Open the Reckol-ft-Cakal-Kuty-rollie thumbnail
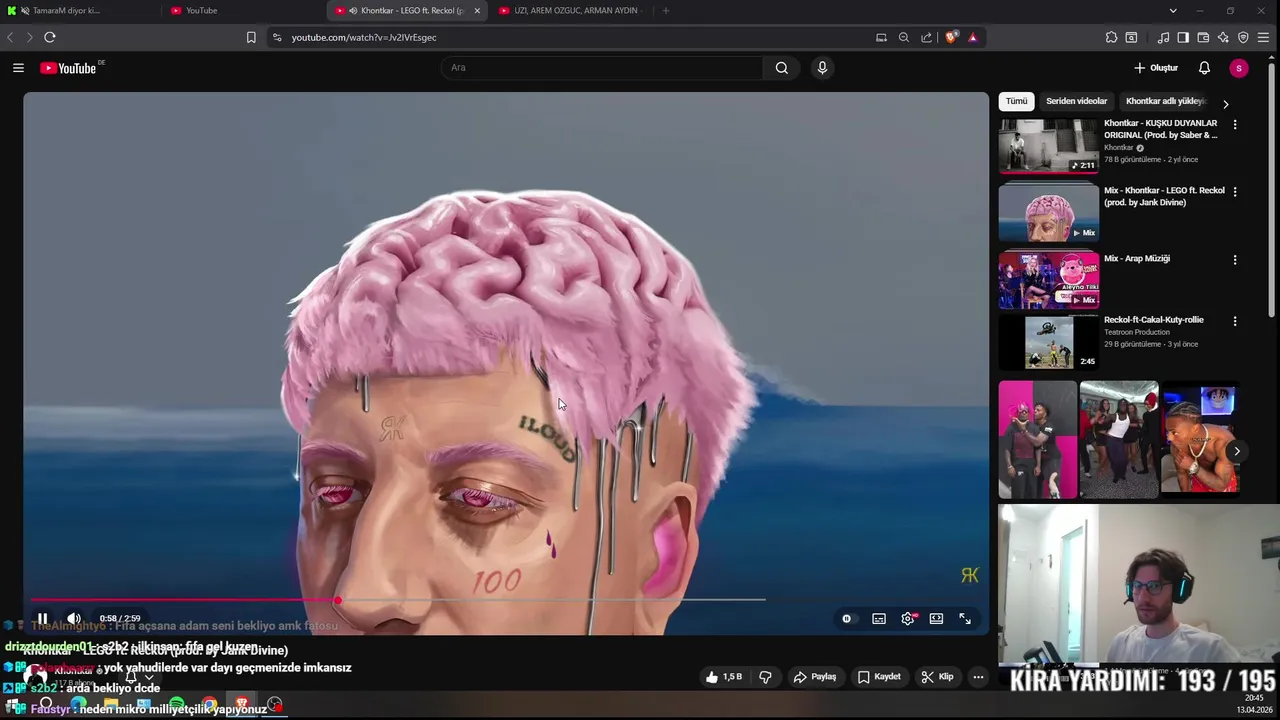 coord(1048,343)
